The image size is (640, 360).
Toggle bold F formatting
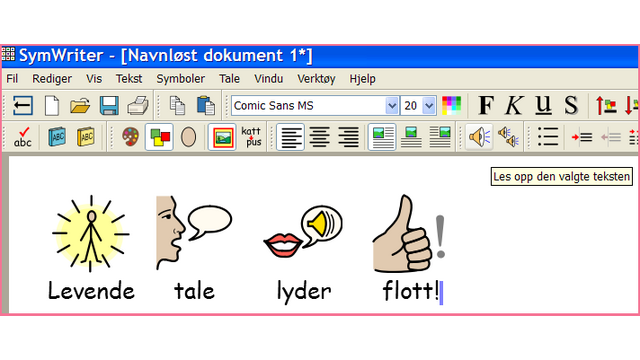(486, 106)
